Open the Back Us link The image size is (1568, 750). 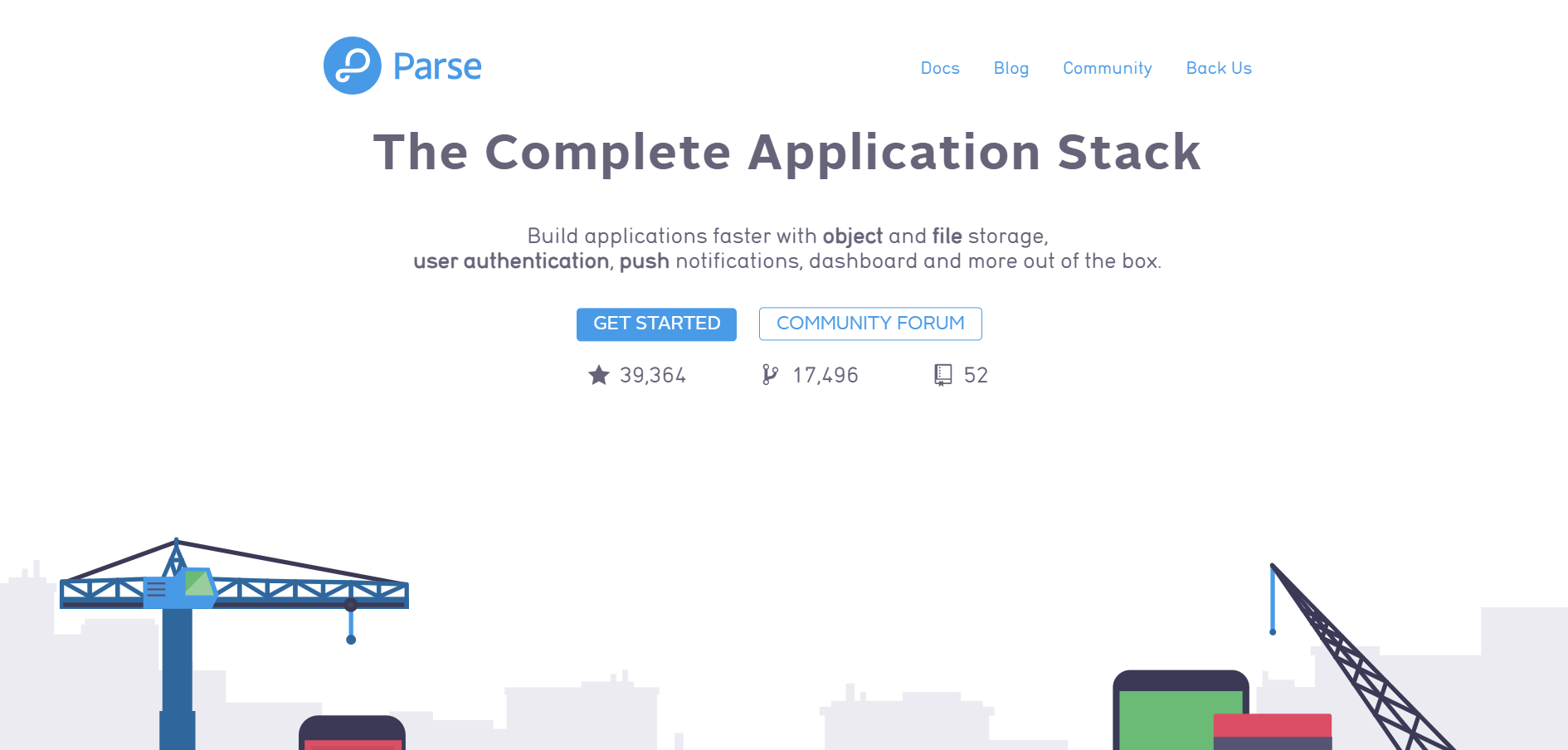pos(1219,68)
